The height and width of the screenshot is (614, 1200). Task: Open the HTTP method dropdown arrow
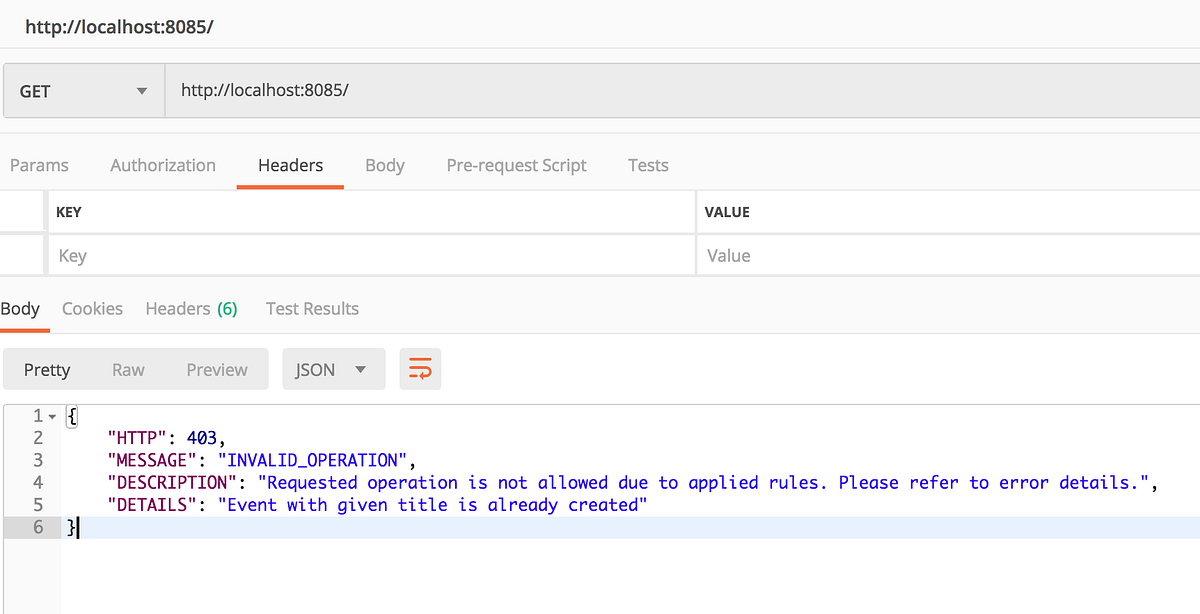click(x=143, y=90)
